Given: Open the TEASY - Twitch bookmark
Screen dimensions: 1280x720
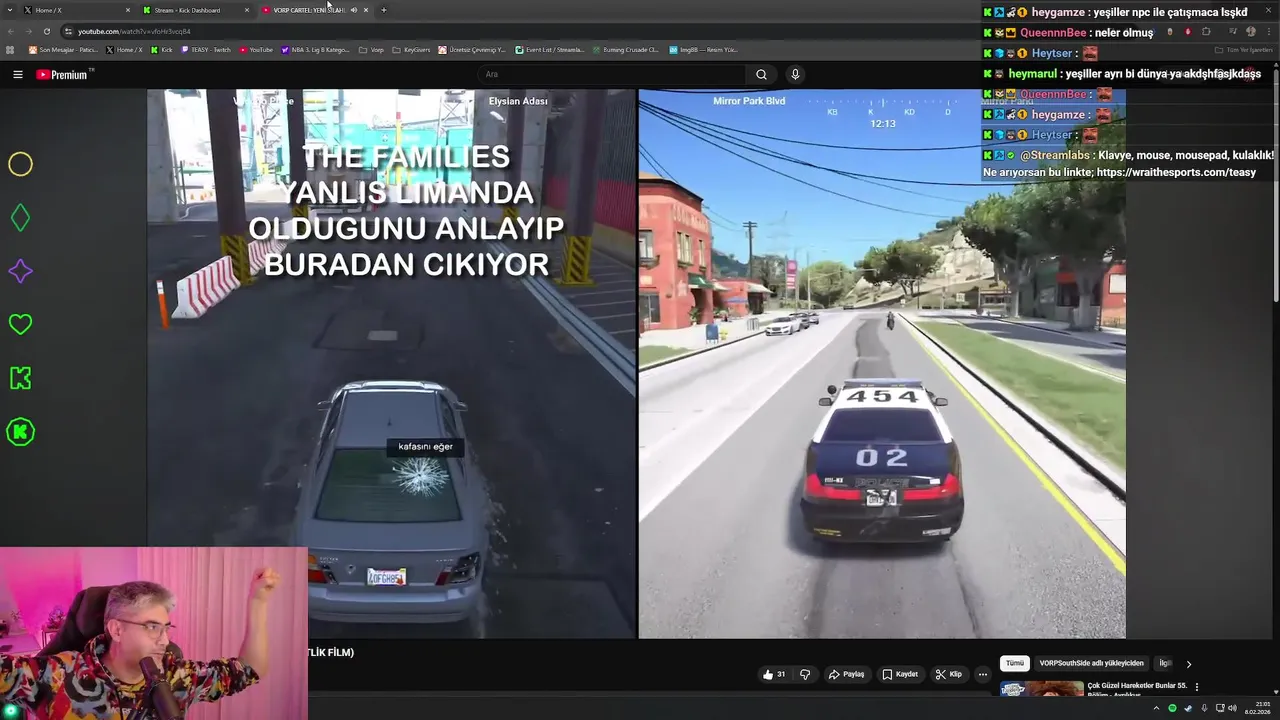Looking at the screenshot, I should tap(206, 49).
